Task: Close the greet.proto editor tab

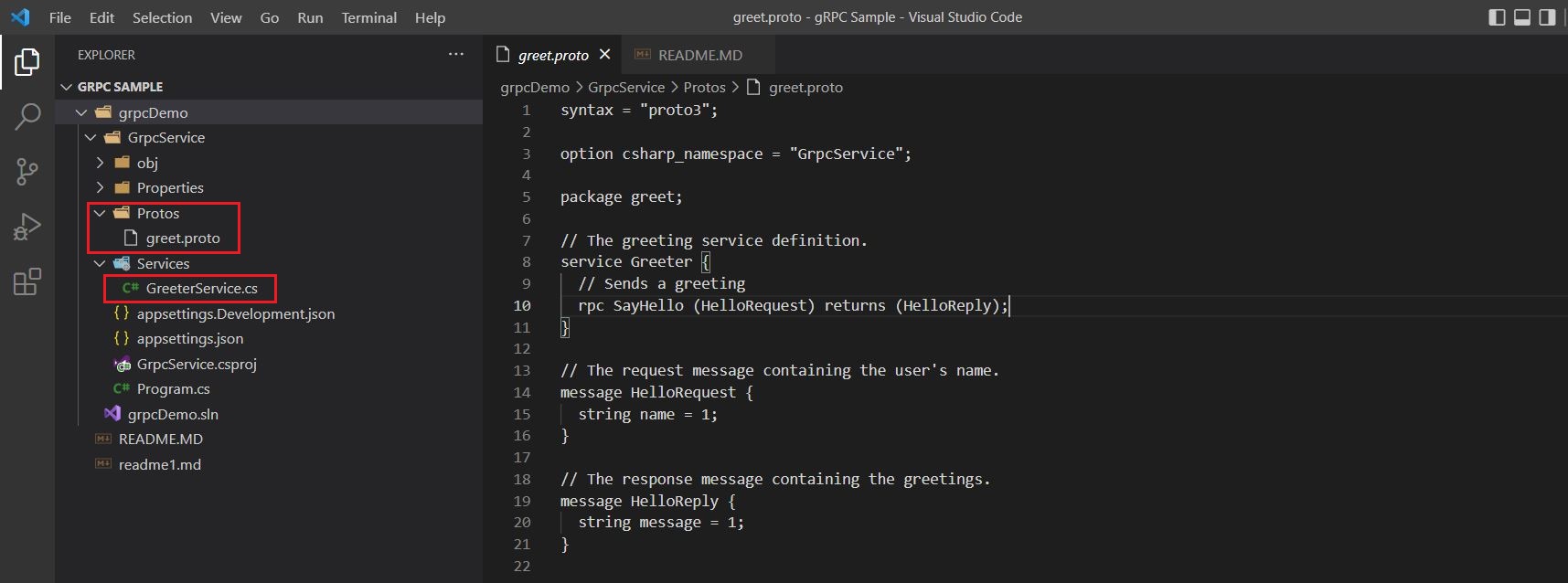Action: click(x=604, y=55)
